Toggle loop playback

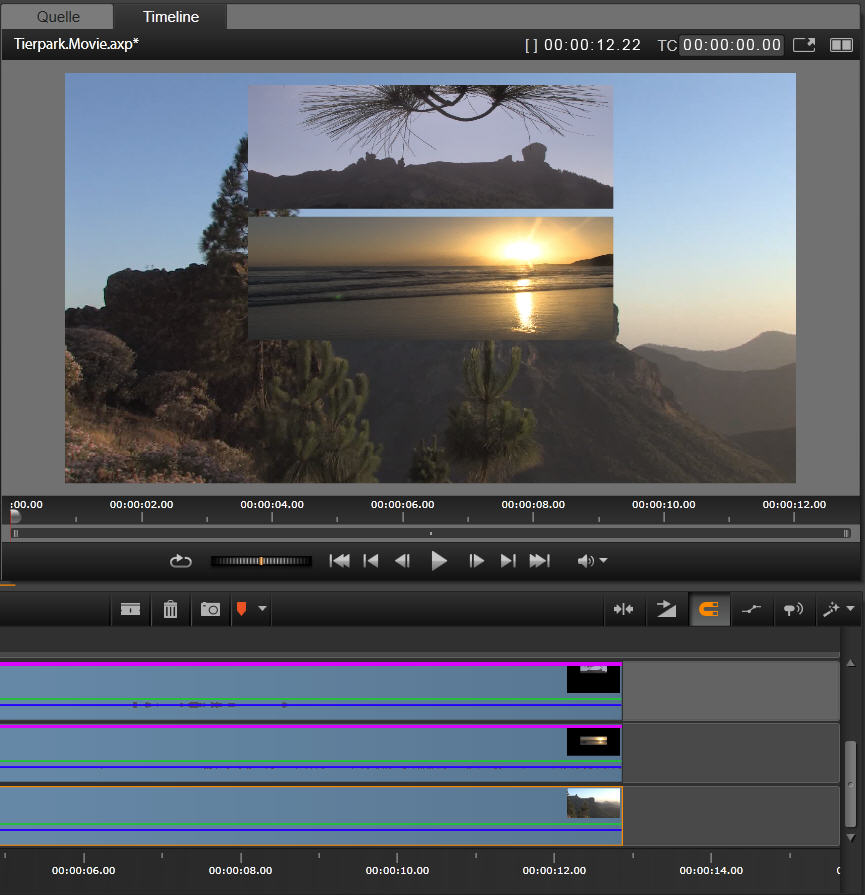pos(180,561)
